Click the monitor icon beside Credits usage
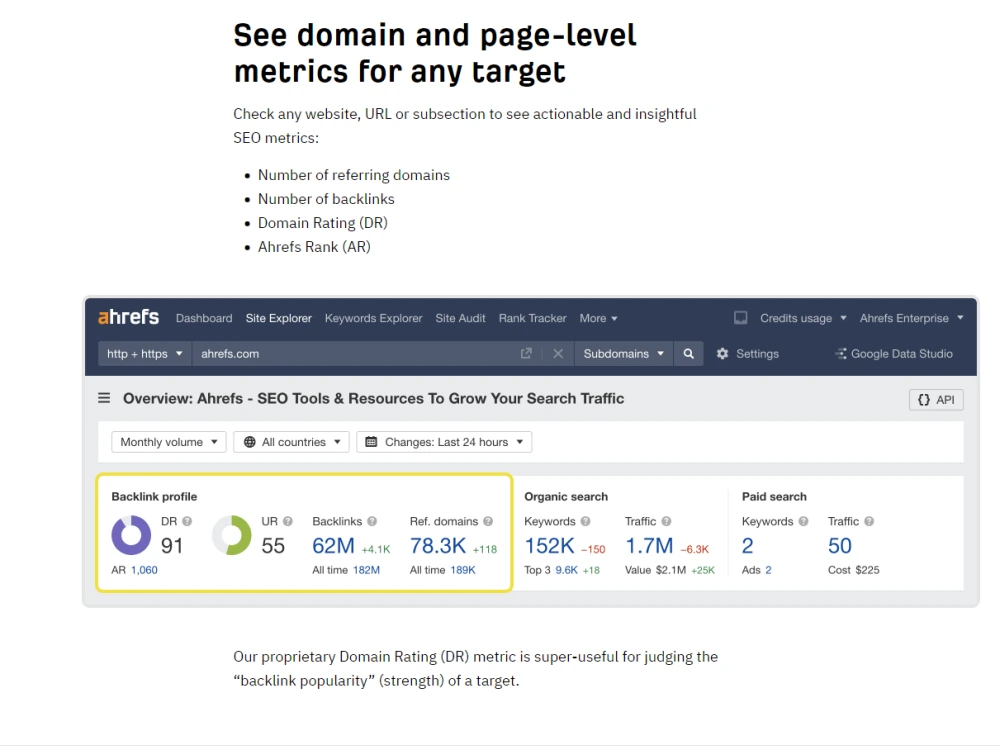1000x750 pixels. [740, 318]
